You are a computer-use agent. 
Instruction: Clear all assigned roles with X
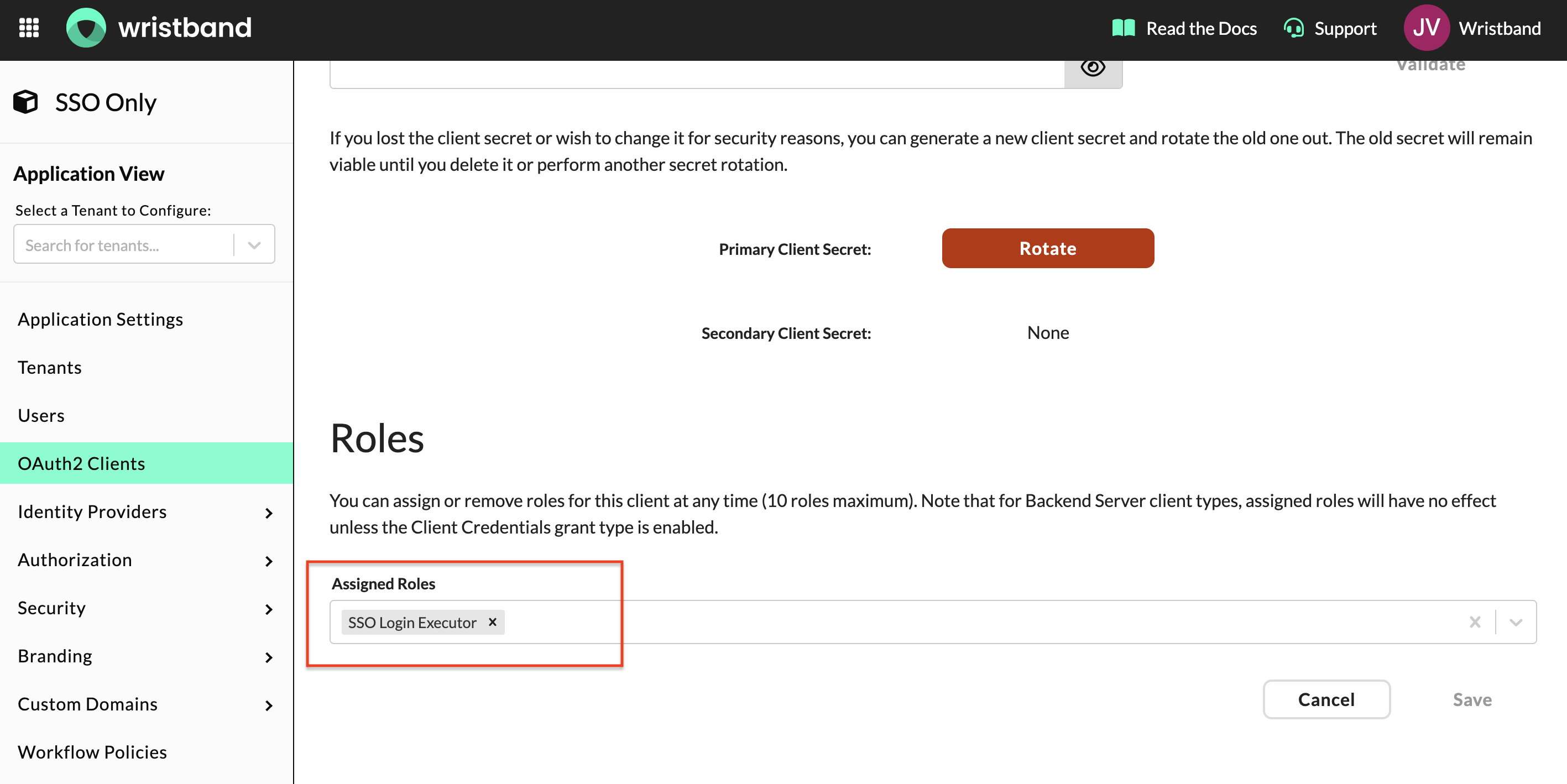coord(1475,621)
